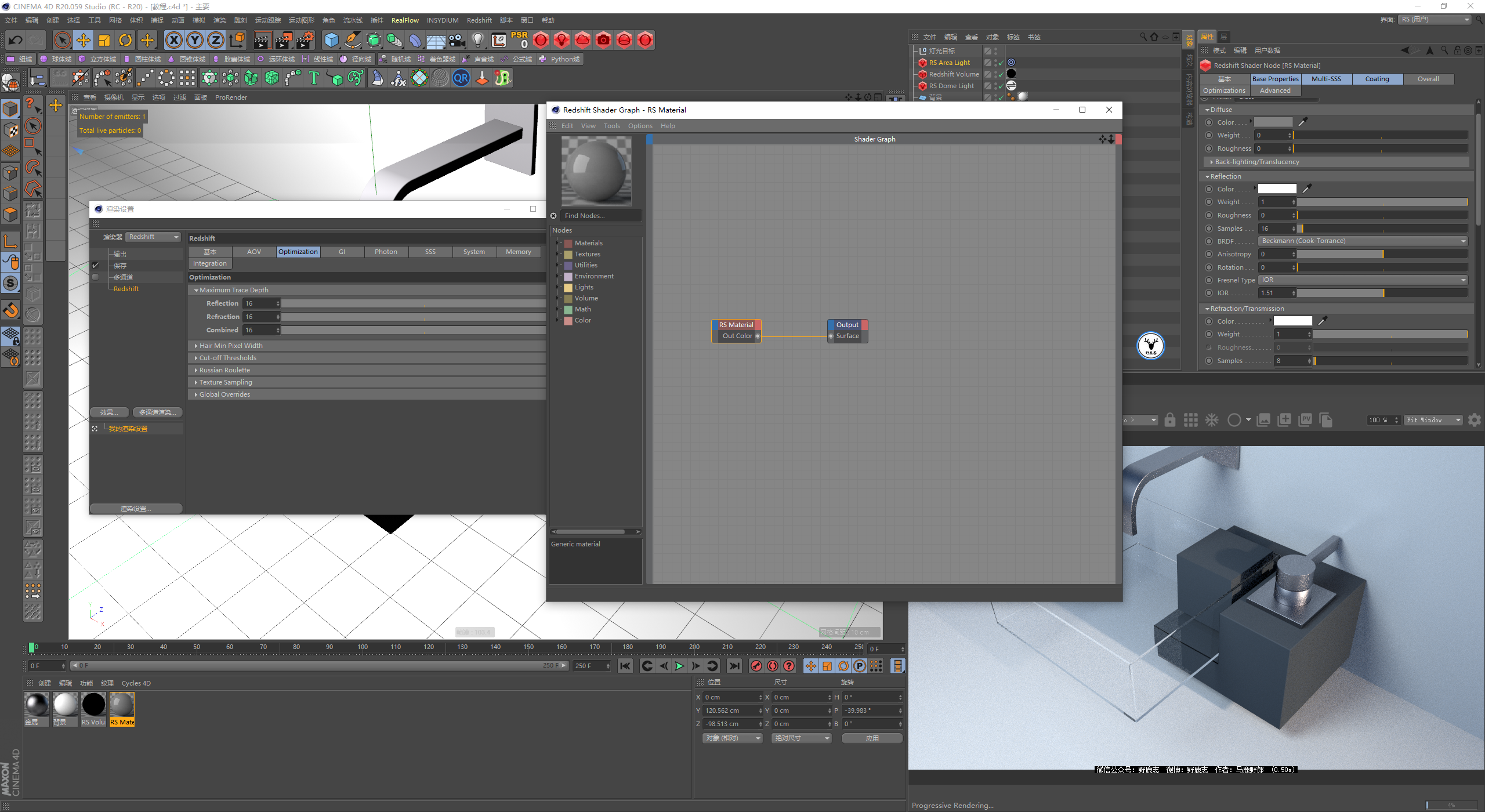
Task: Open the Redshift menu in menu bar
Action: click(479, 20)
